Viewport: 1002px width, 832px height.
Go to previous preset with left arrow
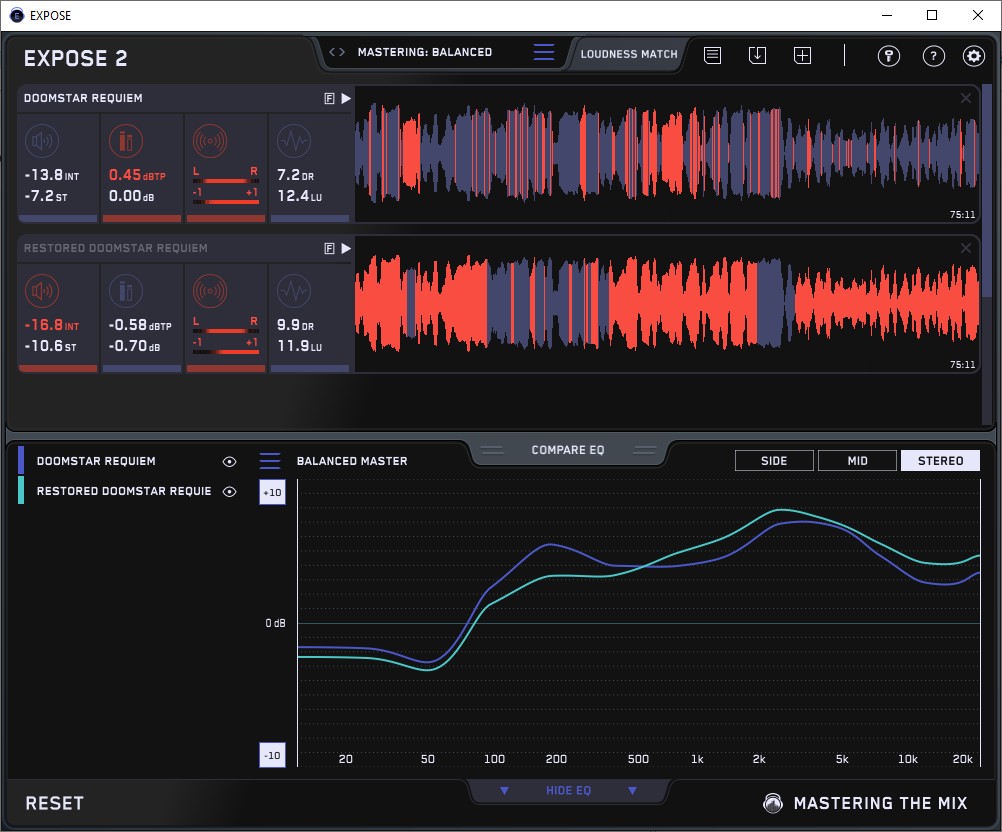tap(332, 52)
